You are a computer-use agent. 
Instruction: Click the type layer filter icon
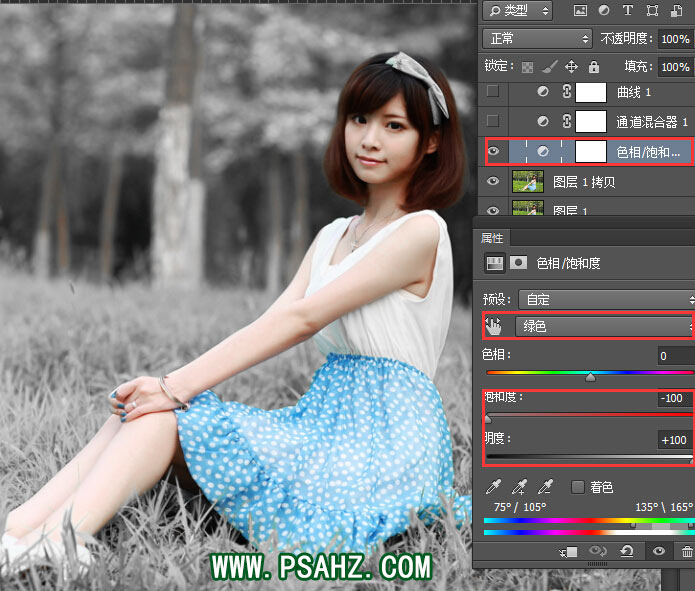point(628,11)
